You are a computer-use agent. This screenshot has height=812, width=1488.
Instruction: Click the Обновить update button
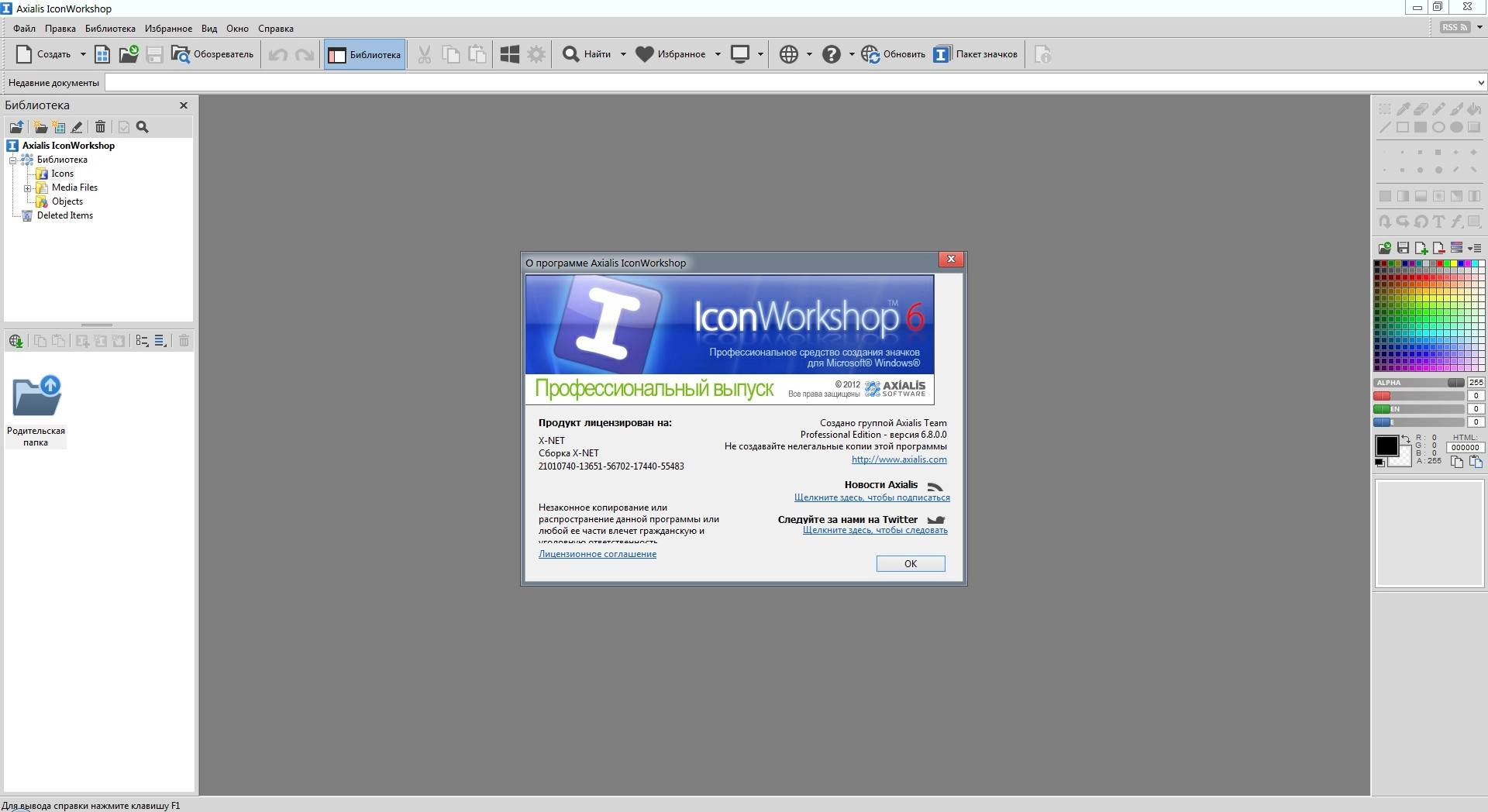(x=894, y=54)
